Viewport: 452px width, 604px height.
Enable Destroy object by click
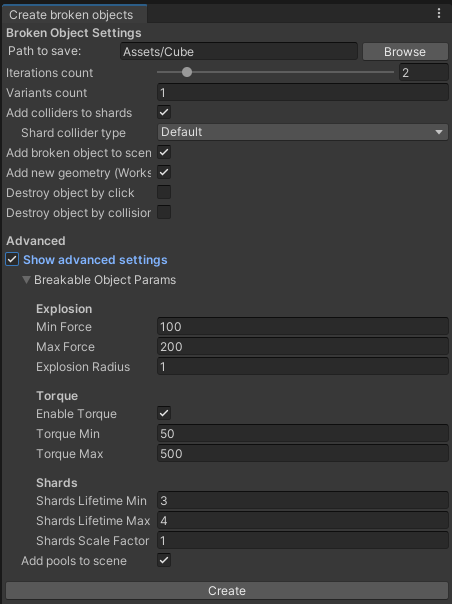164,192
